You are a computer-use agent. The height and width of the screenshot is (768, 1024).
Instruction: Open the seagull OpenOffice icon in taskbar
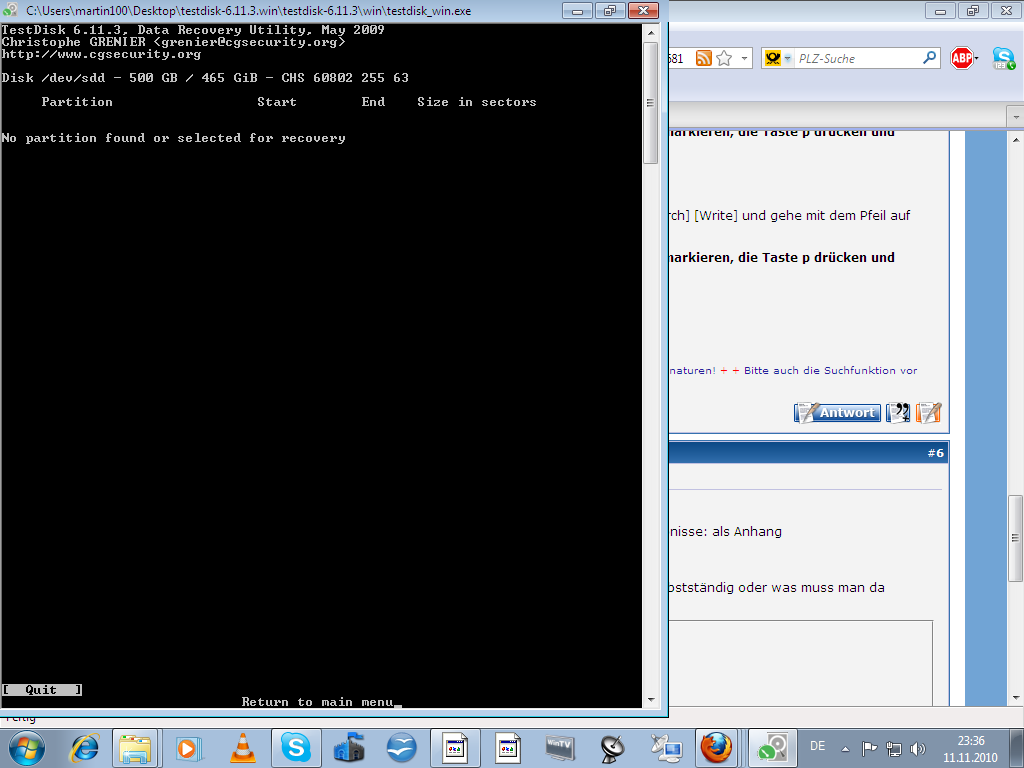point(401,748)
